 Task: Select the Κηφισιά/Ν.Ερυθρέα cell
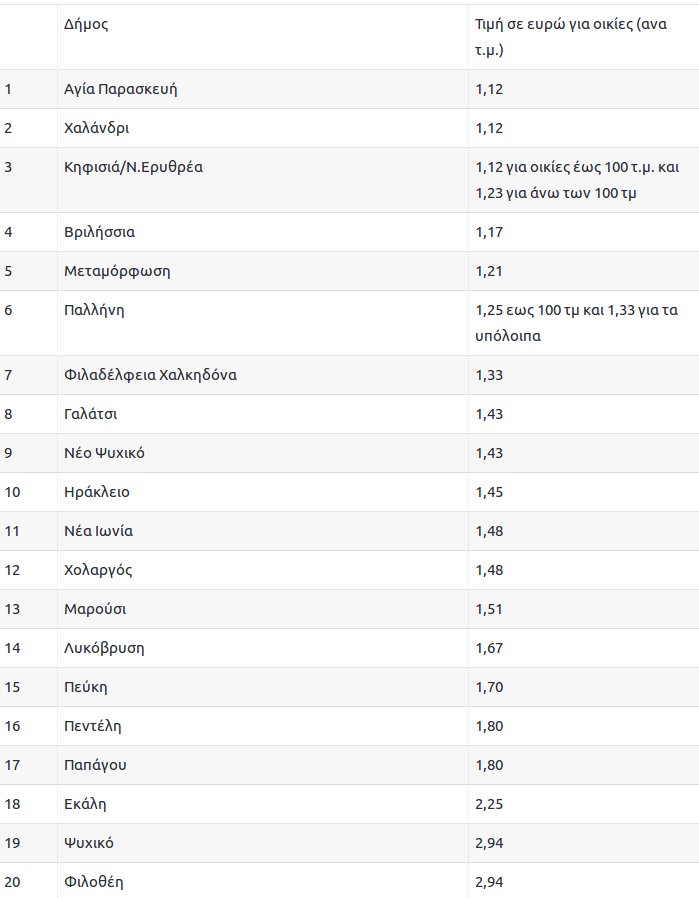[x=133, y=168]
